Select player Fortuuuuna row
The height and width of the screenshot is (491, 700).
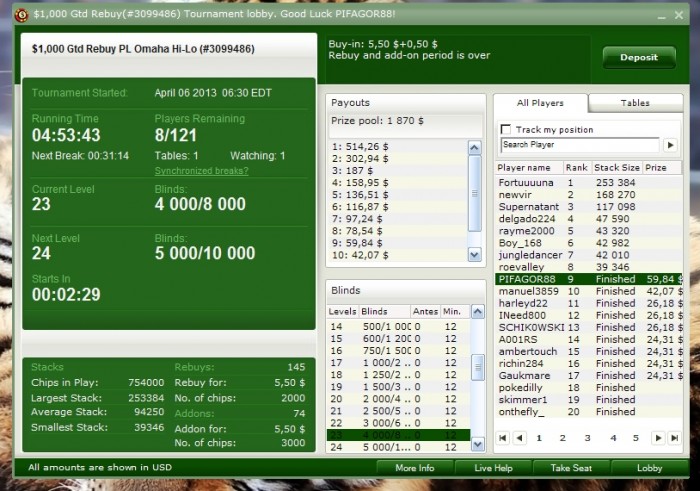pyautogui.click(x=588, y=183)
